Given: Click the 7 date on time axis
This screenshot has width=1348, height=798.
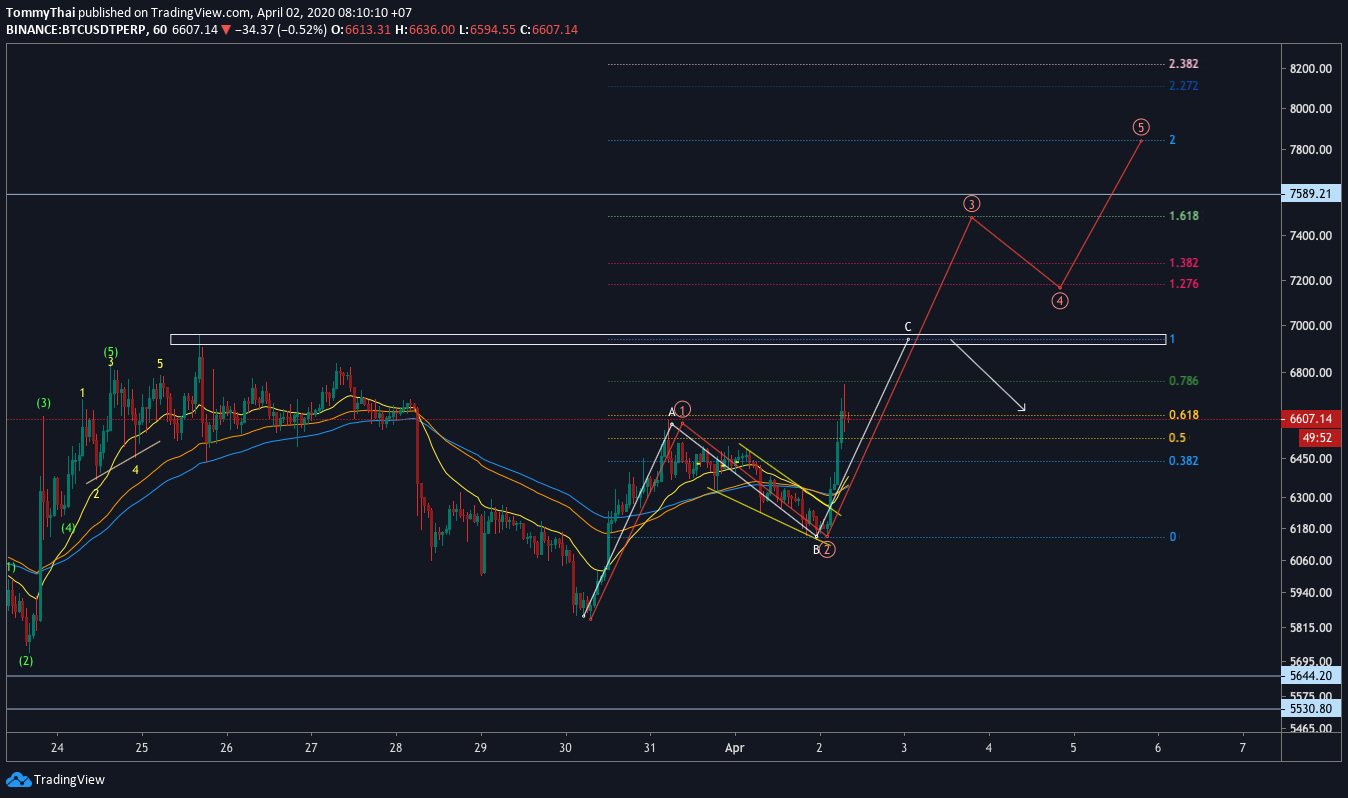Looking at the screenshot, I should (1243, 748).
